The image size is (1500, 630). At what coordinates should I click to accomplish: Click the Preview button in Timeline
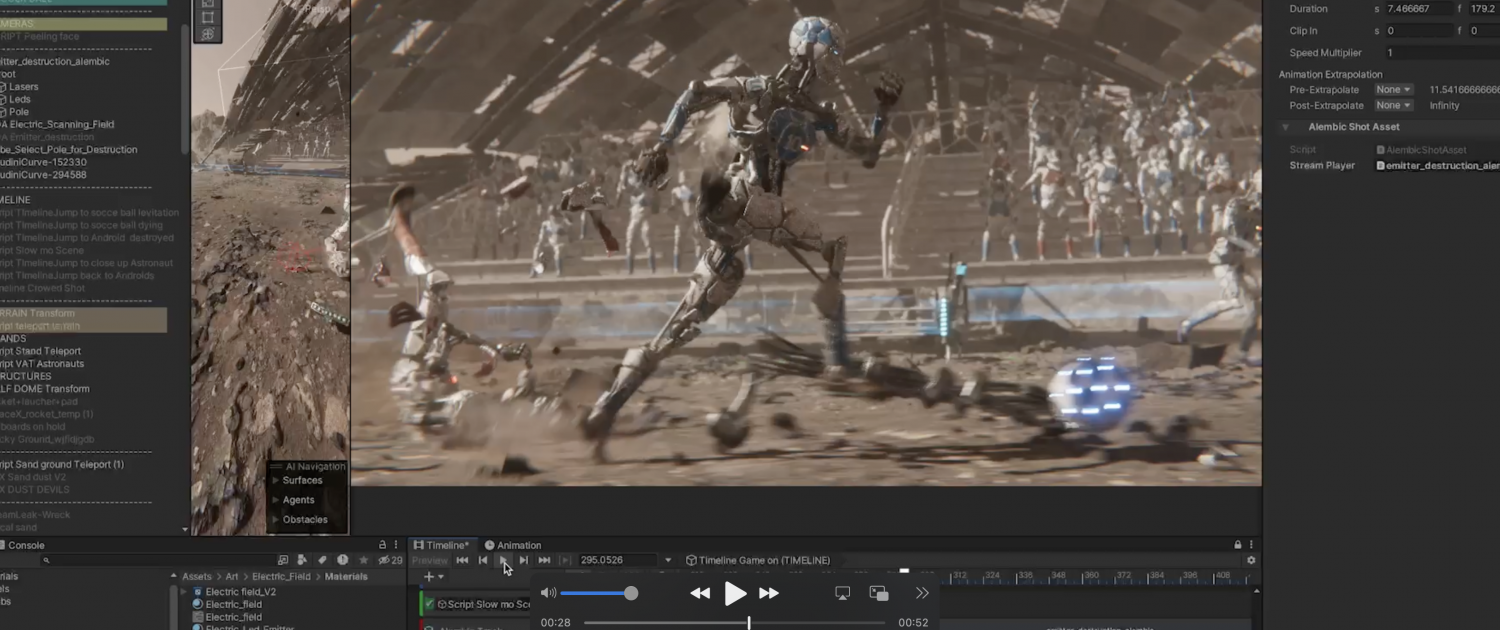tap(430, 560)
